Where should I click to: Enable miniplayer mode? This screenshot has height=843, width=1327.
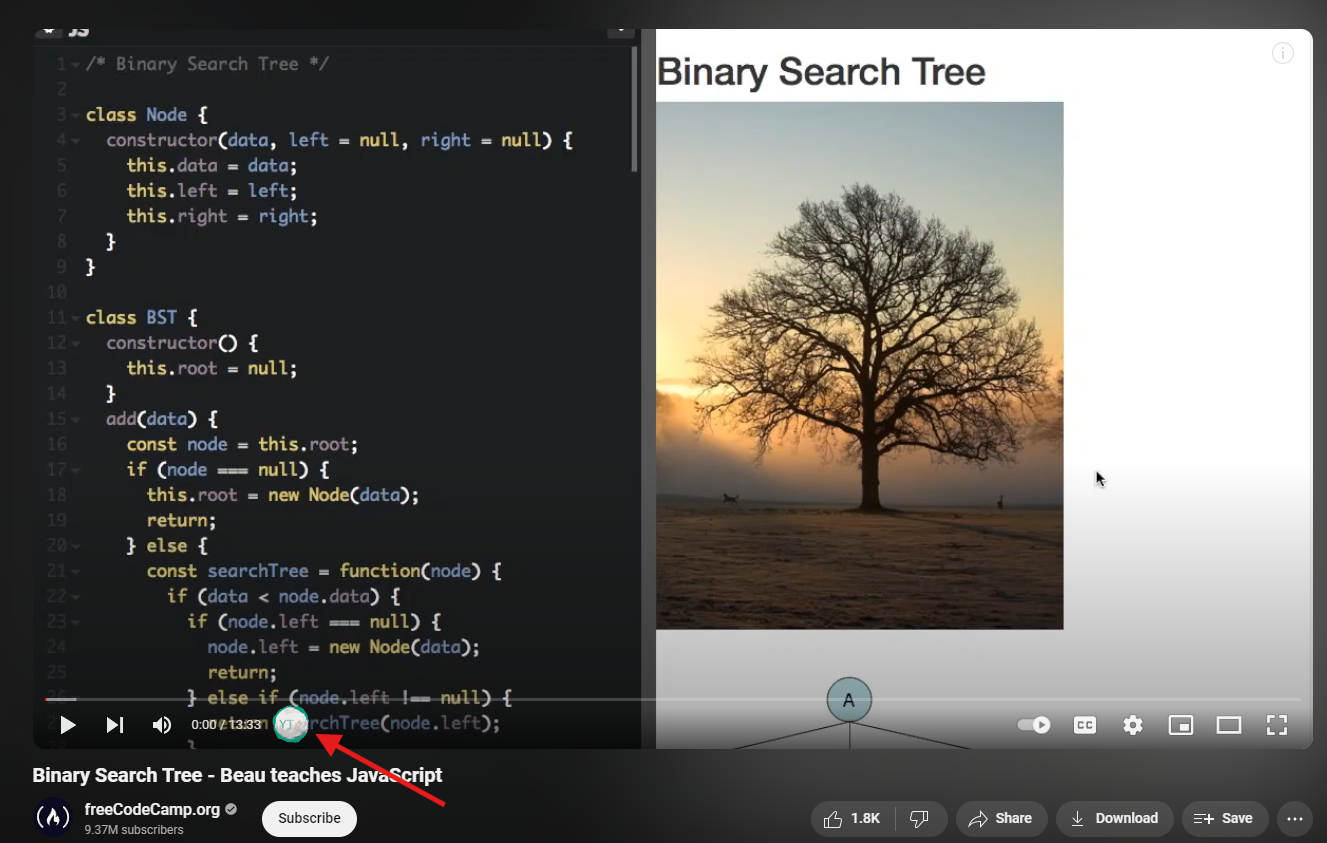[1181, 725]
